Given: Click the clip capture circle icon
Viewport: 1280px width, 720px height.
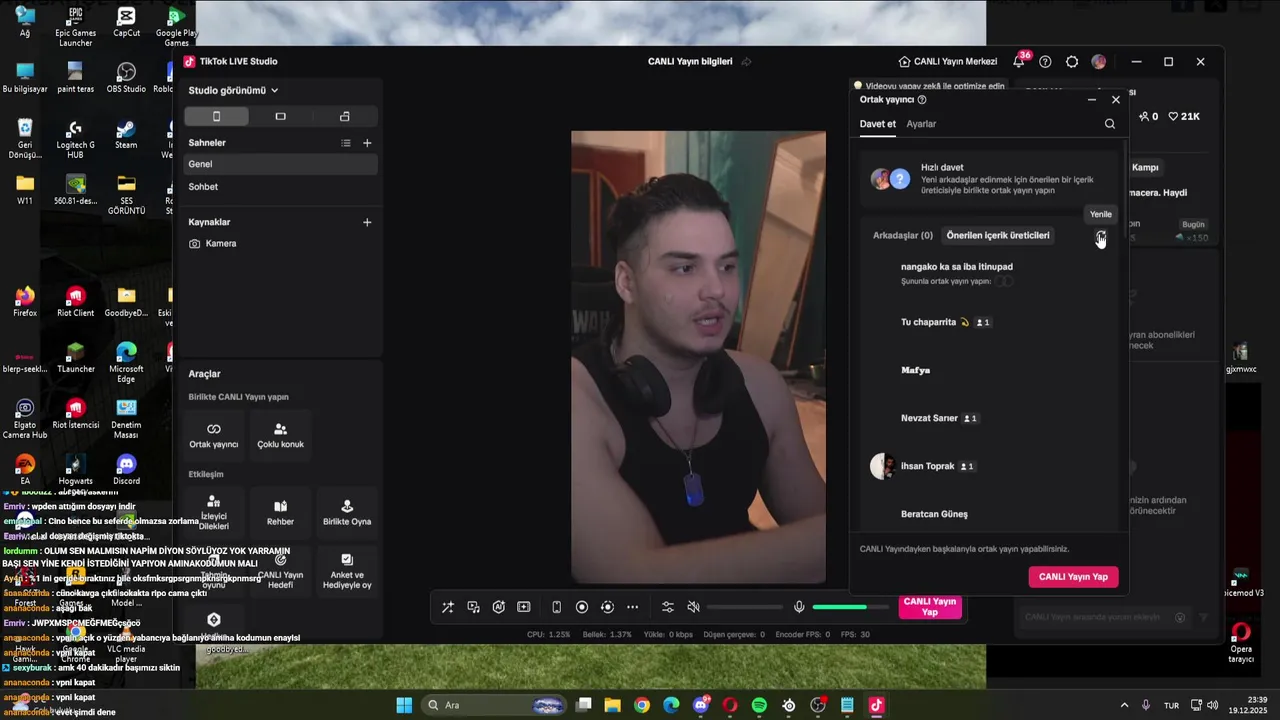Looking at the screenshot, I should click(x=607, y=607).
